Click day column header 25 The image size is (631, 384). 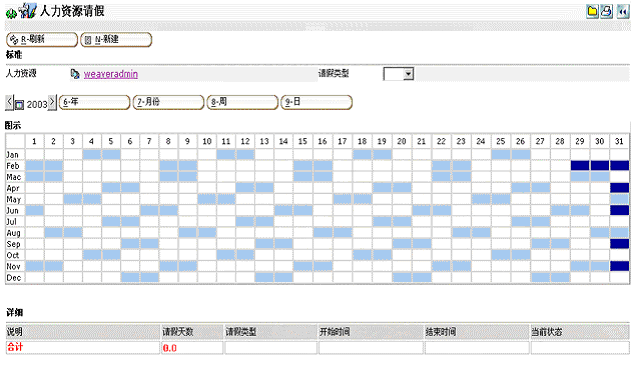[501, 141]
